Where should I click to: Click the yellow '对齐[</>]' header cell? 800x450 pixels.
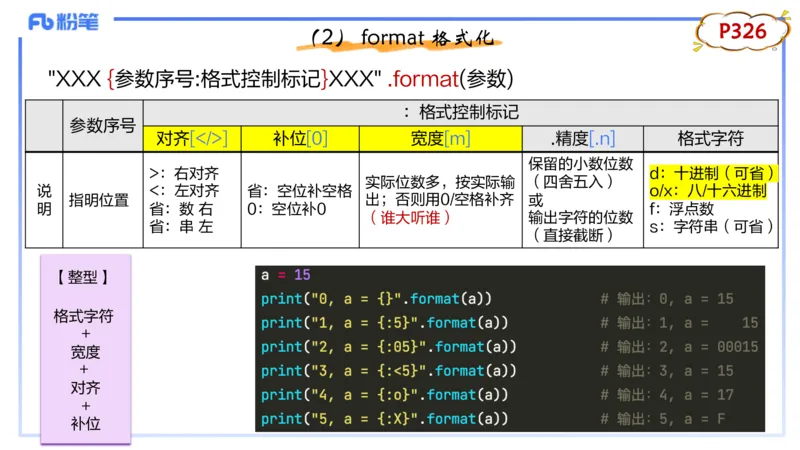192,138
